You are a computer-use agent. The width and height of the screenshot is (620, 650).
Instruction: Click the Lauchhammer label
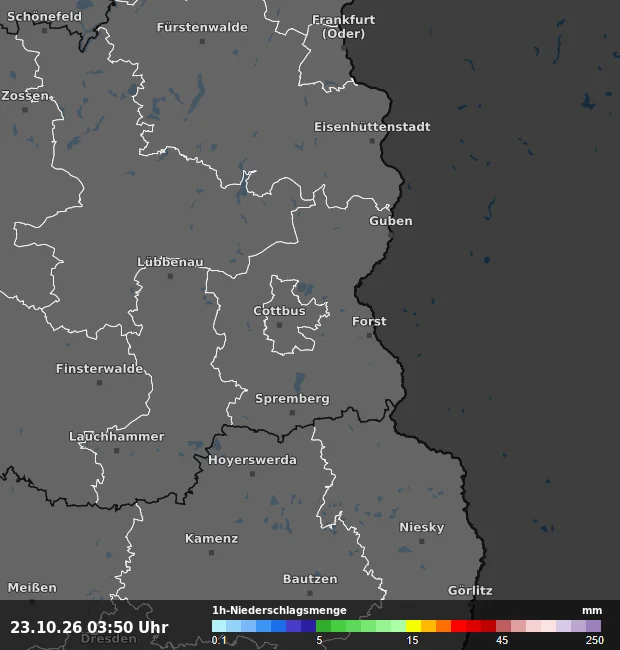tap(116, 437)
